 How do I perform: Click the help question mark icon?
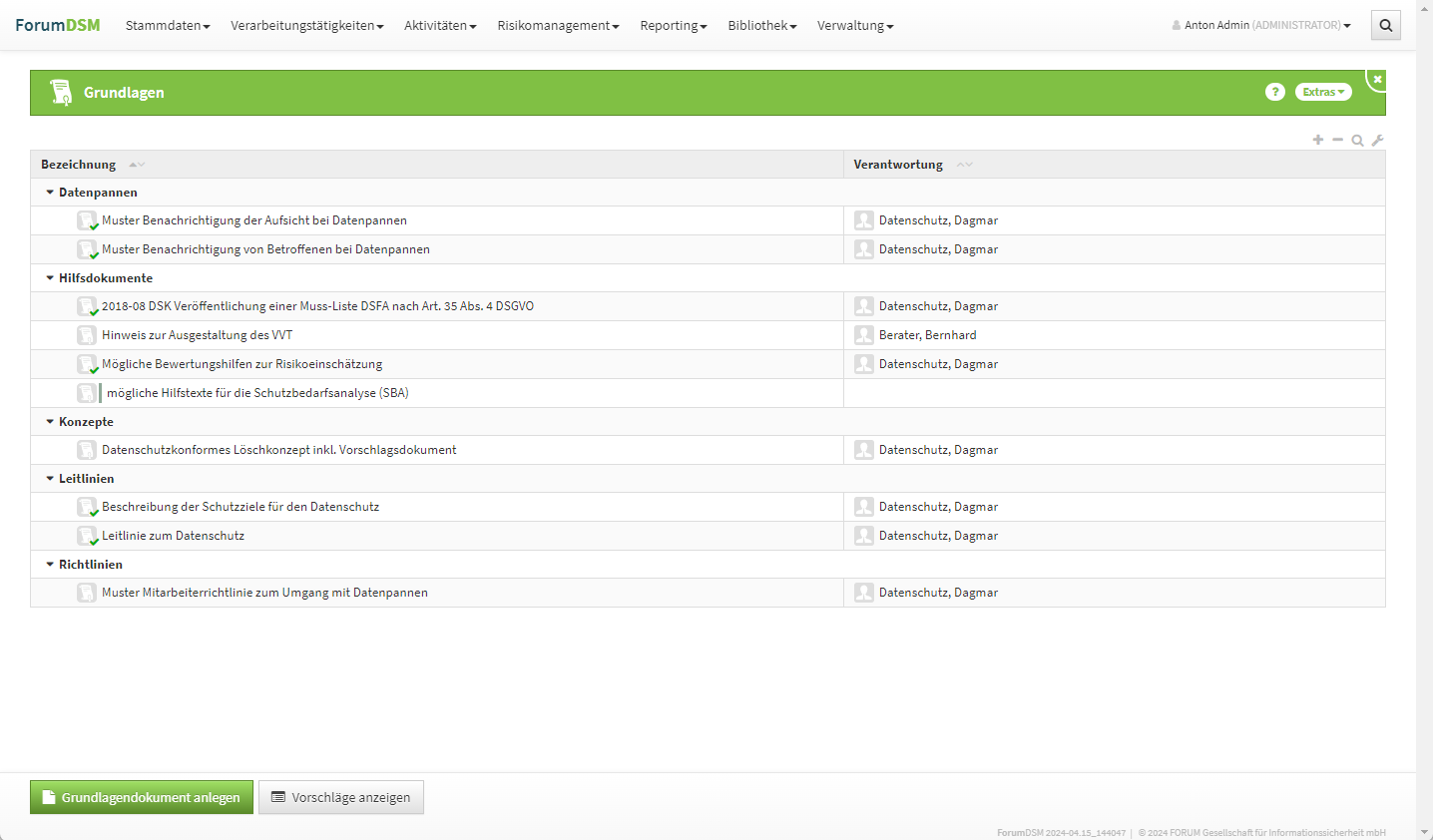coord(1274,92)
